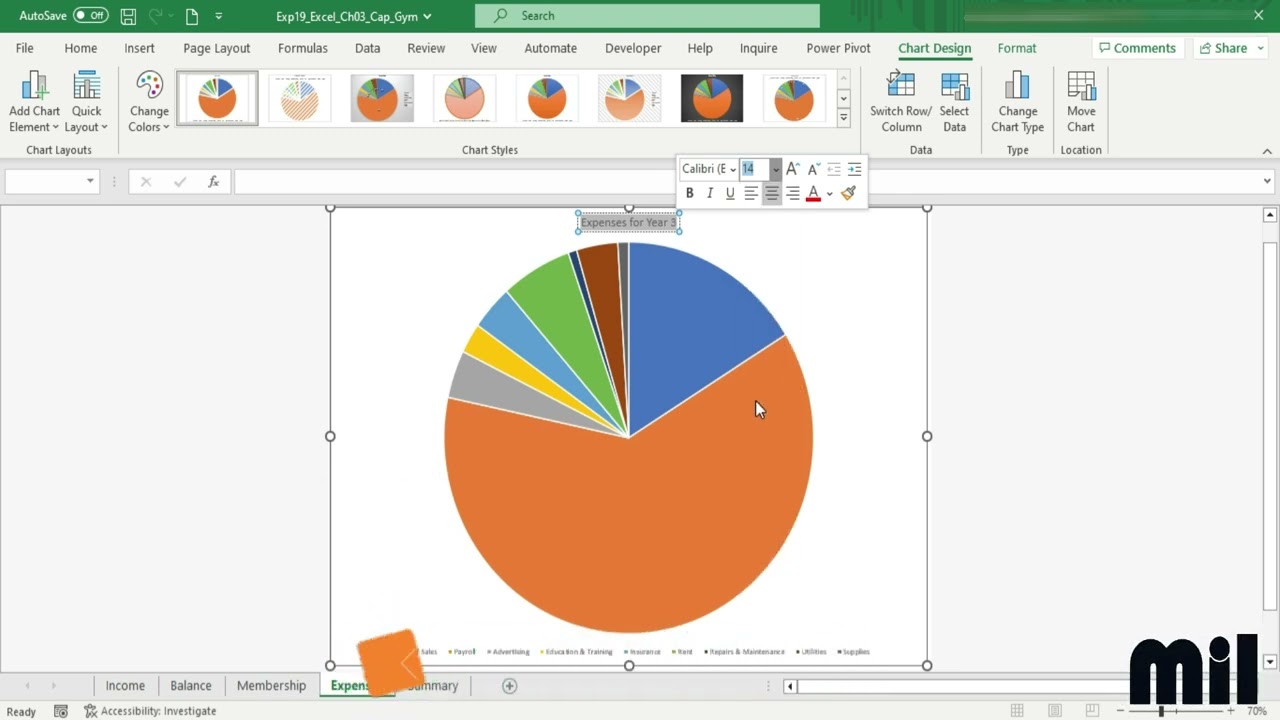Toggle Center alignment in the mini toolbar
The image size is (1280, 720).
(771, 193)
